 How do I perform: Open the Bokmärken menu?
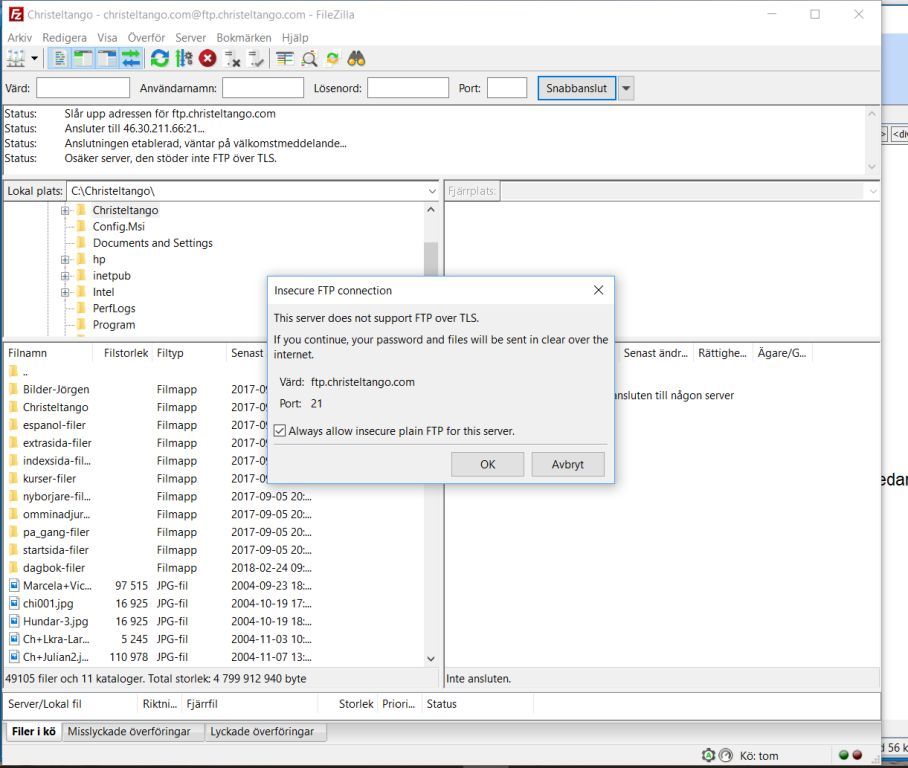(244, 38)
